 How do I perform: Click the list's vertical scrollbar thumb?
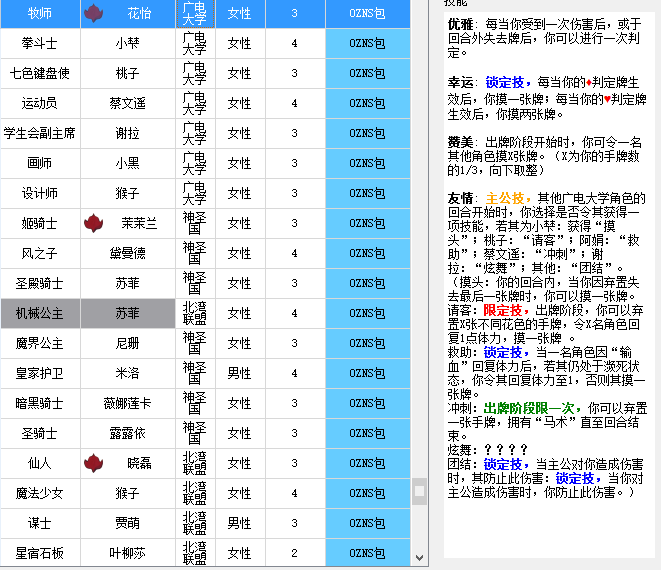[x=419, y=491]
